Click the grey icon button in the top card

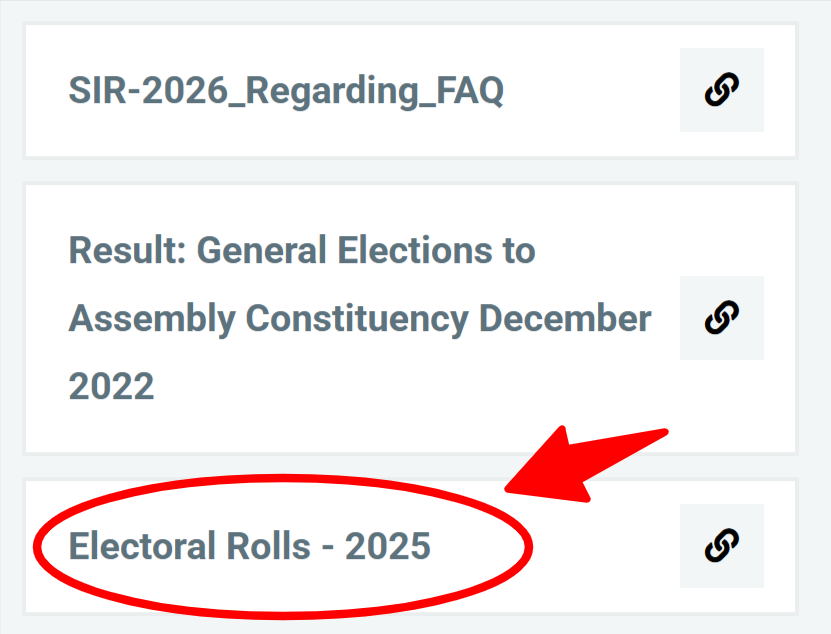point(721,90)
